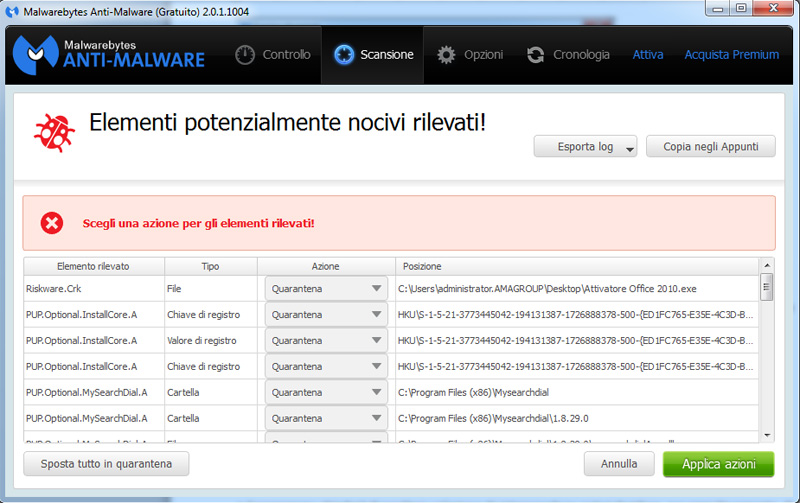The image size is (800, 503).
Task: Click the scrollbar down arrow of results list
Action: pos(766,435)
